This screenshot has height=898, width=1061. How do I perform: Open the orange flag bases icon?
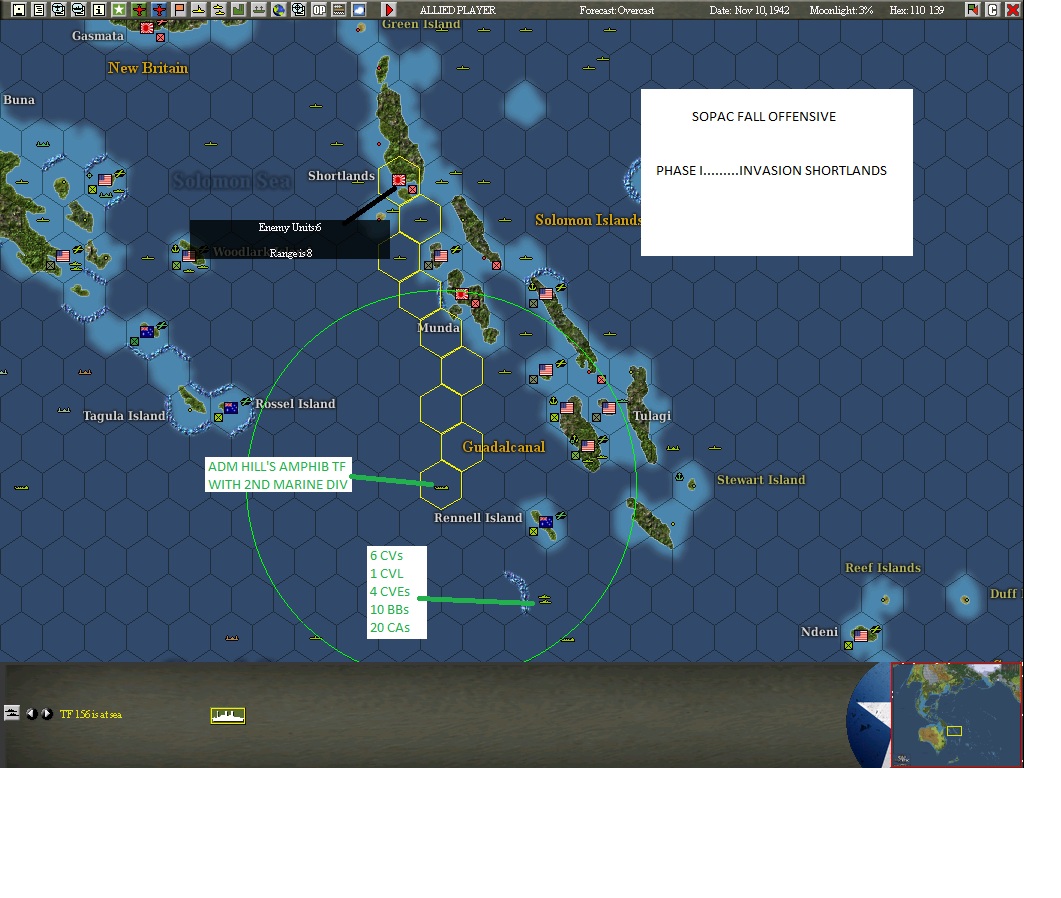tap(179, 9)
